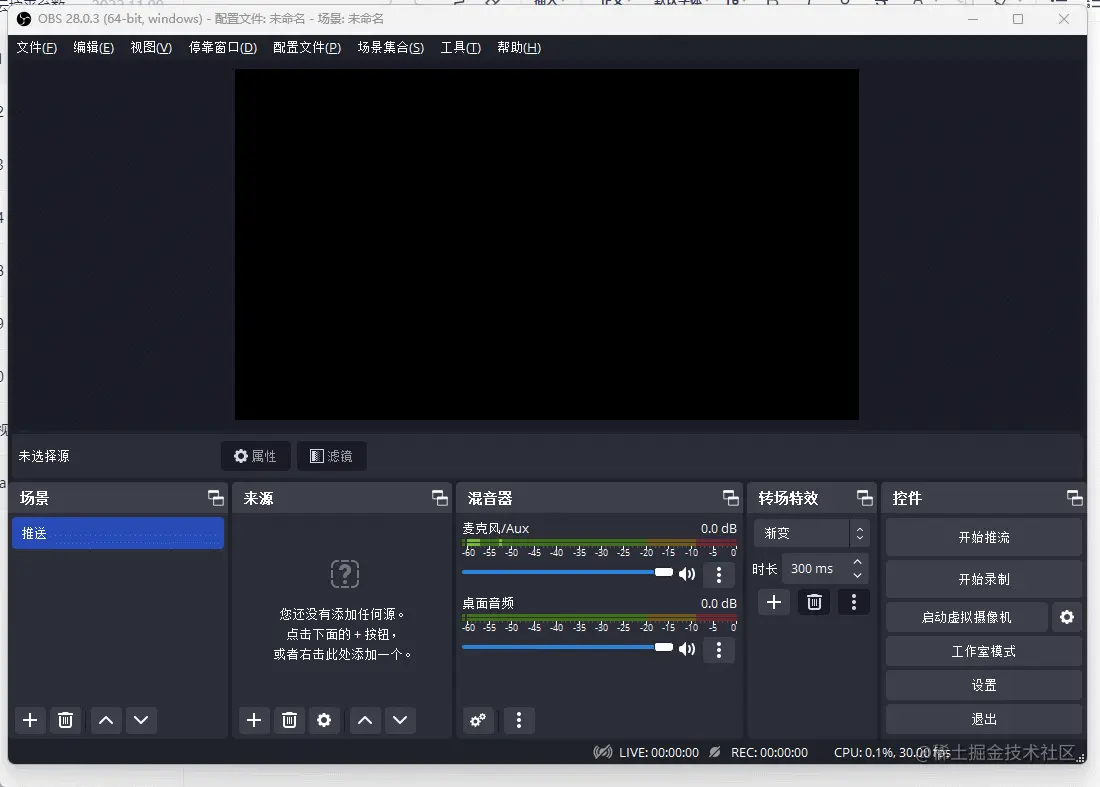Move source up in 来源 panel
Image resolution: width=1100 pixels, height=787 pixels.
365,720
